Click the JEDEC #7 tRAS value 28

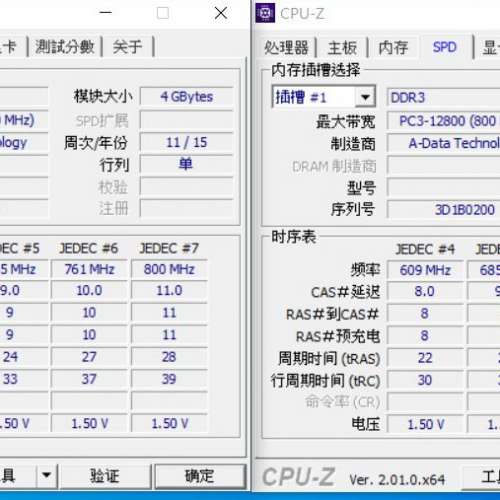(169, 357)
